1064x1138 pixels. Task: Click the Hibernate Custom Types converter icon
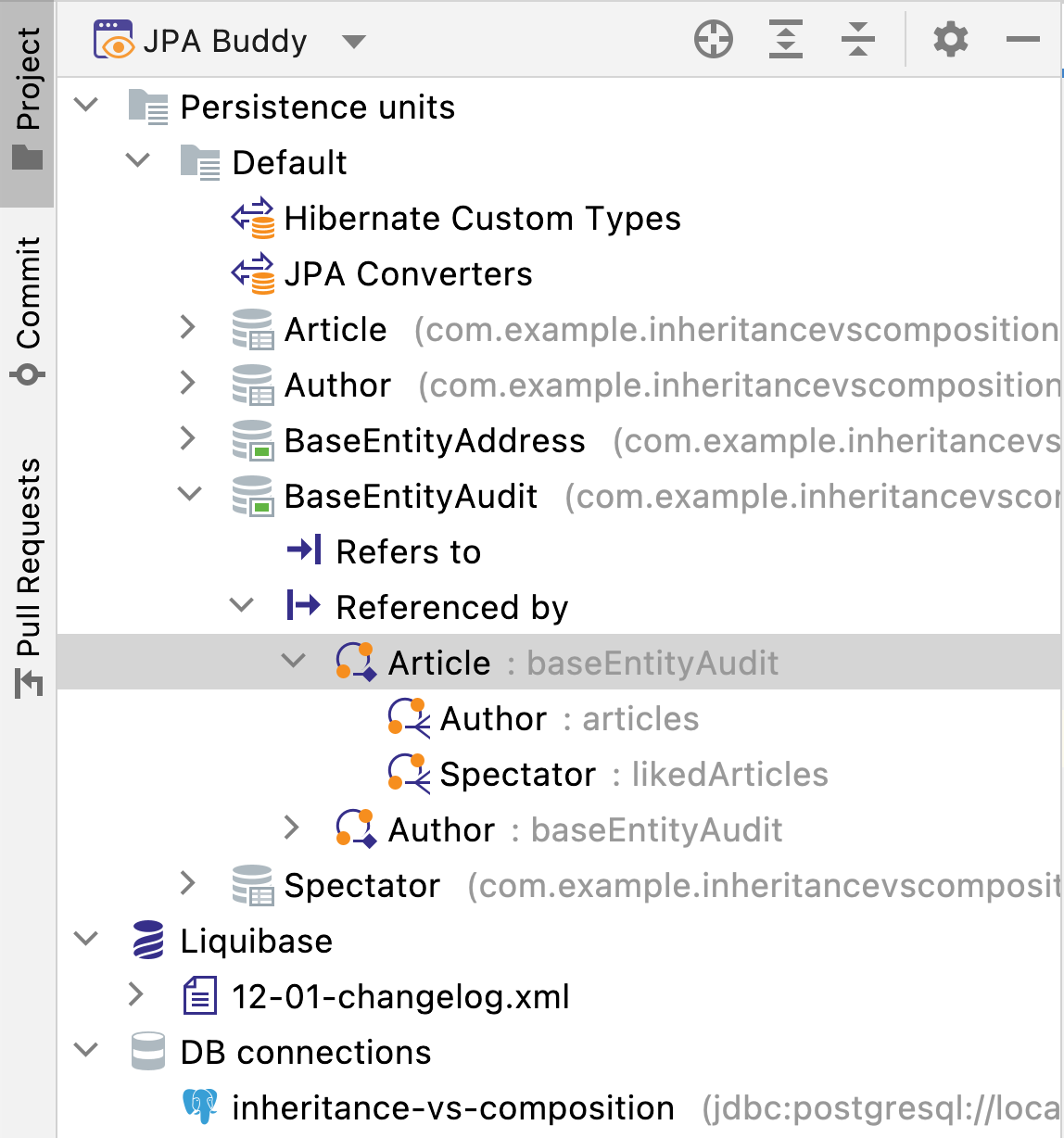coord(253,219)
